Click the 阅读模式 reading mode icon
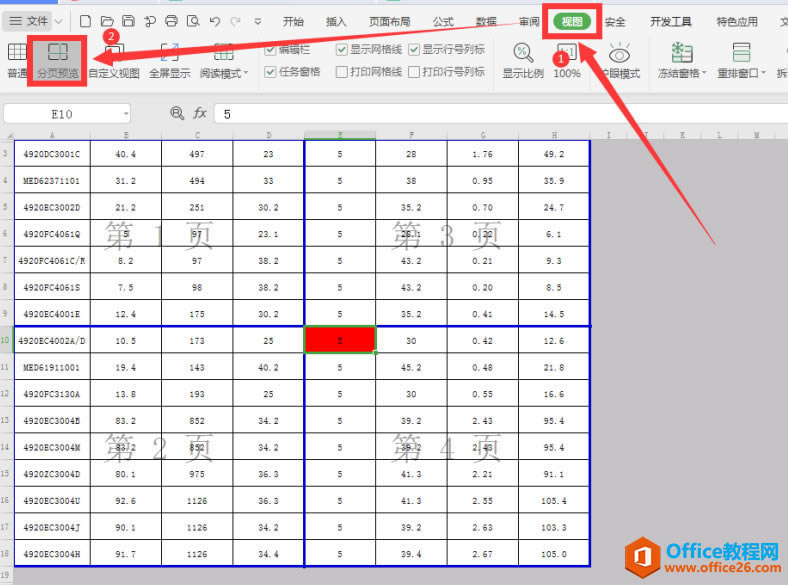This screenshot has width=788, height=585. click(224, 52)
